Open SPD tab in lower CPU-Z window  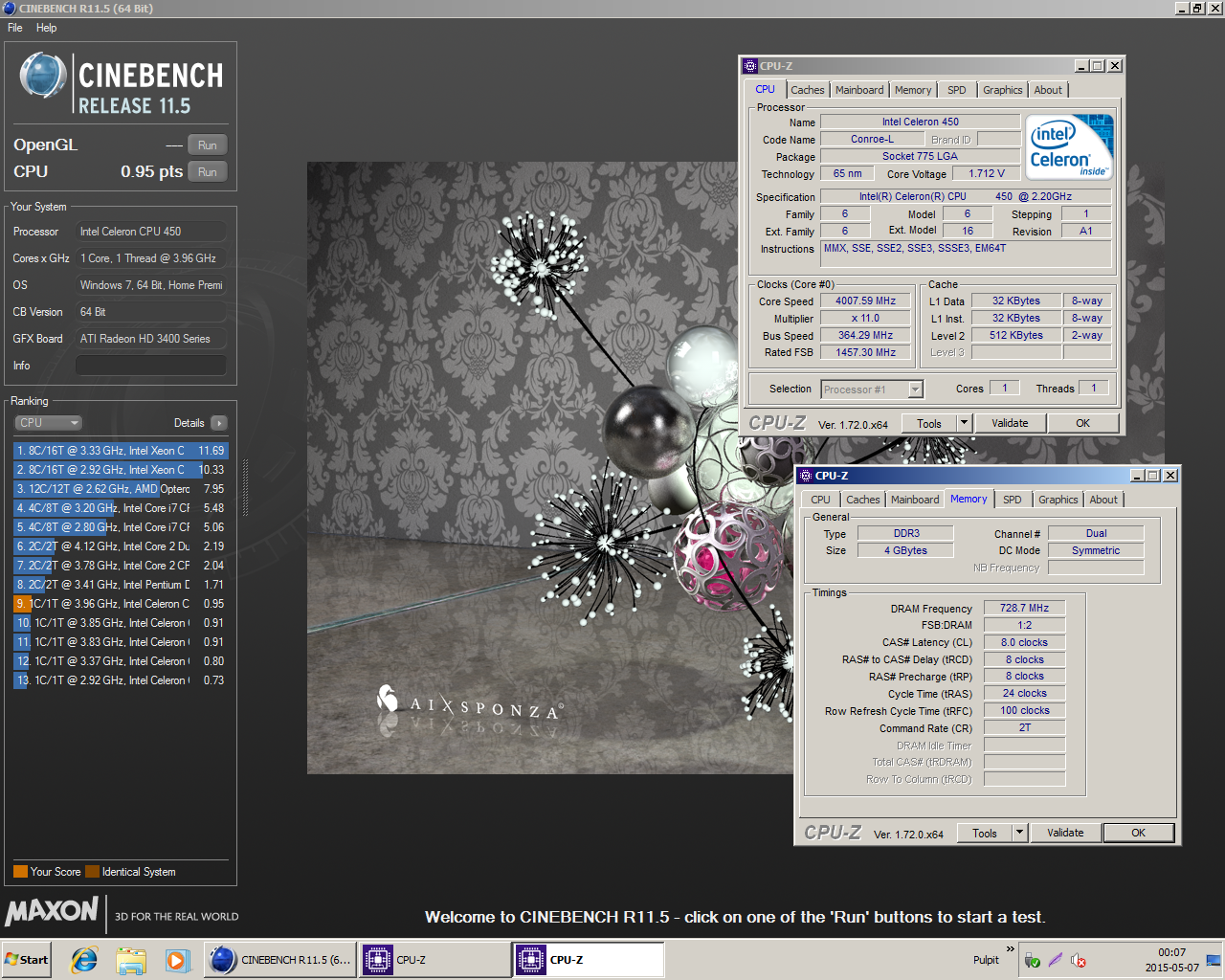(x=1013, y=500)
